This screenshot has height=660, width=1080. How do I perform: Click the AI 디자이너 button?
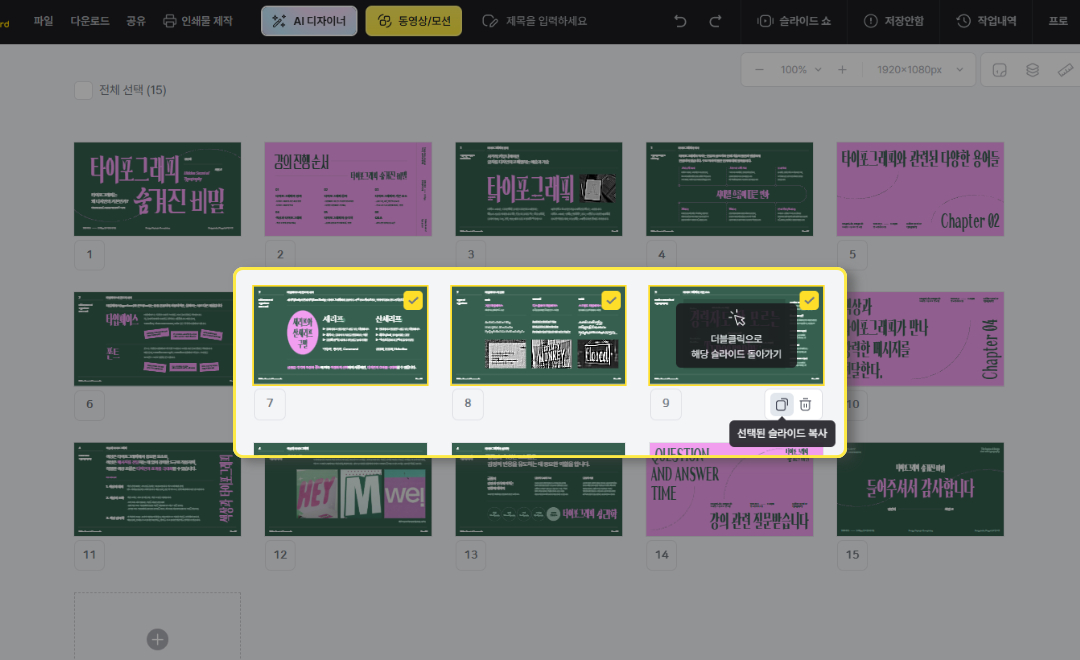tap(309, 21)
